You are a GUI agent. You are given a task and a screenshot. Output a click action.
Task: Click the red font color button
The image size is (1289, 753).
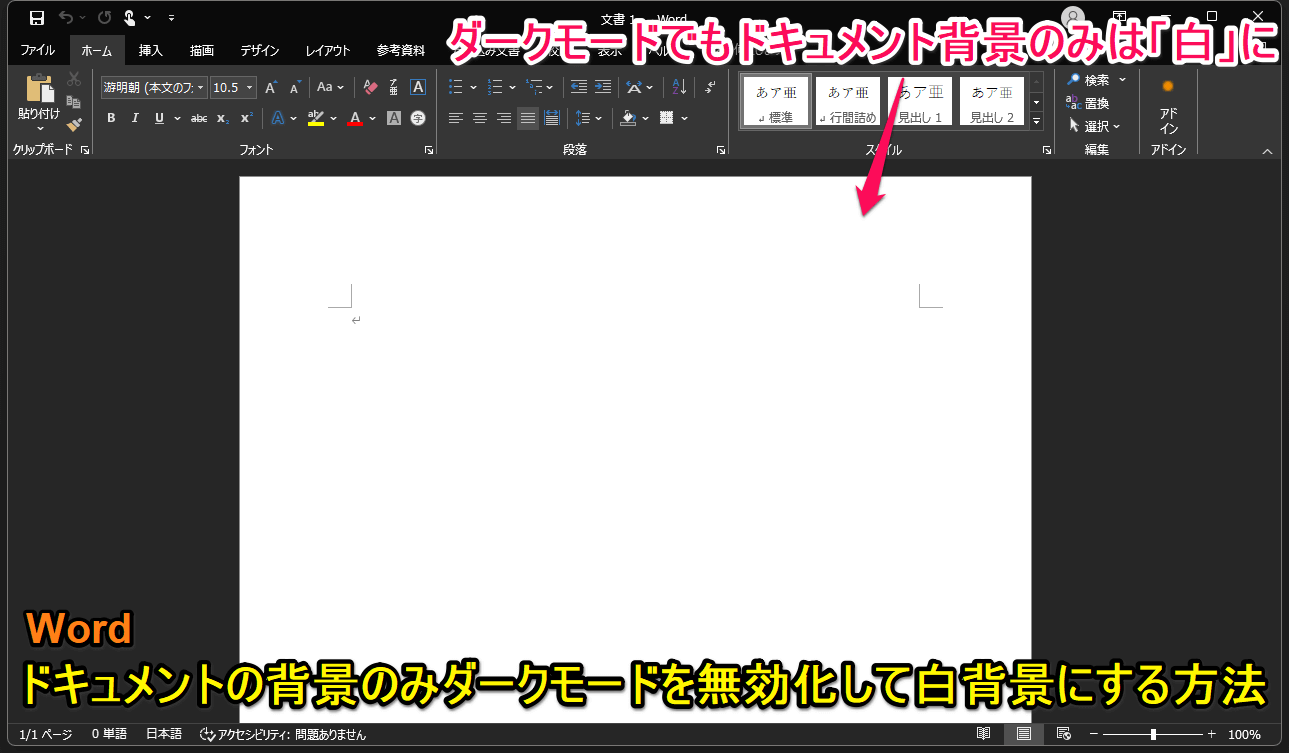click(x=355, y=118)
